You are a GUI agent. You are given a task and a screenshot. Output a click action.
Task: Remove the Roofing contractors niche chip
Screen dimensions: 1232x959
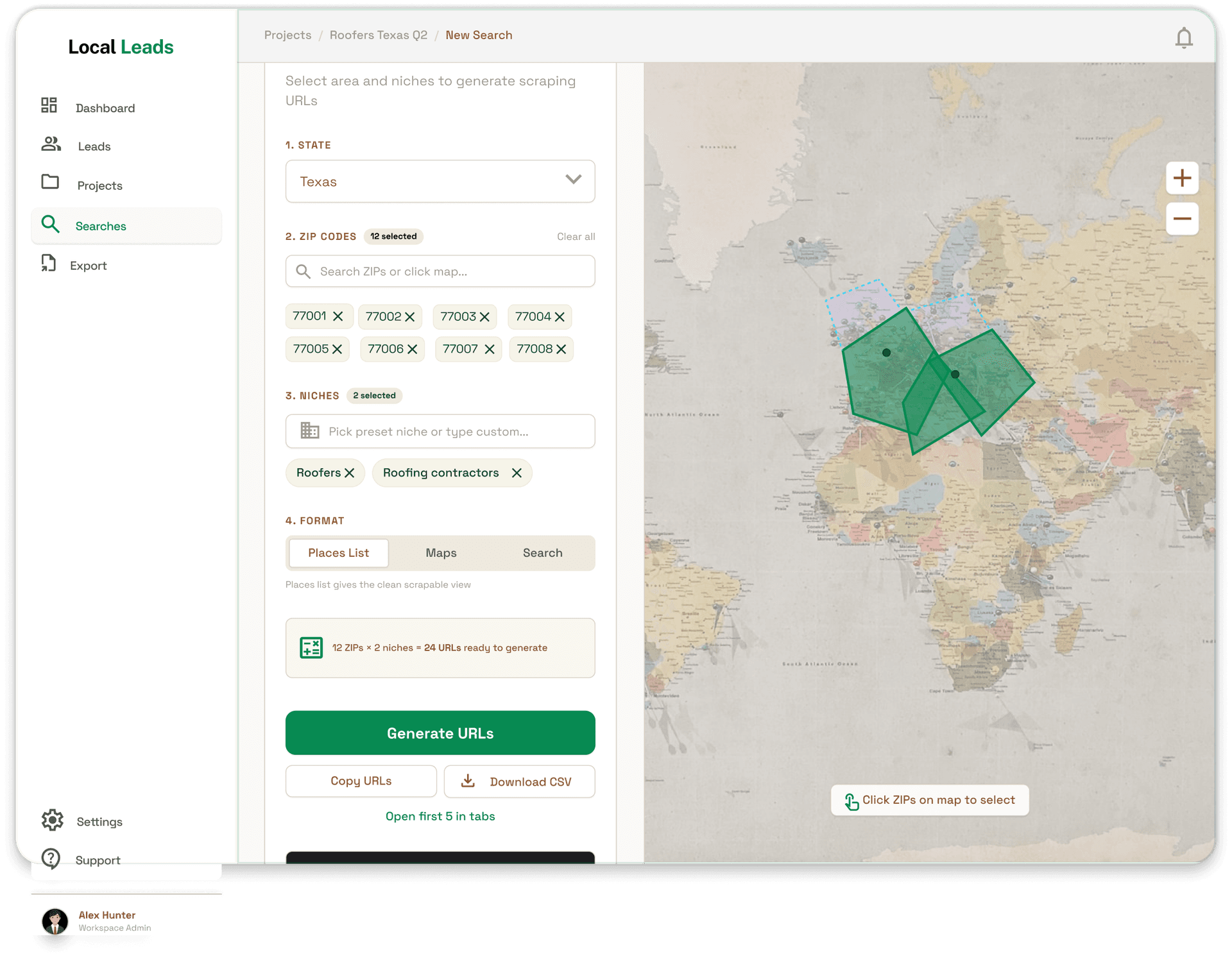click(517, 473)
